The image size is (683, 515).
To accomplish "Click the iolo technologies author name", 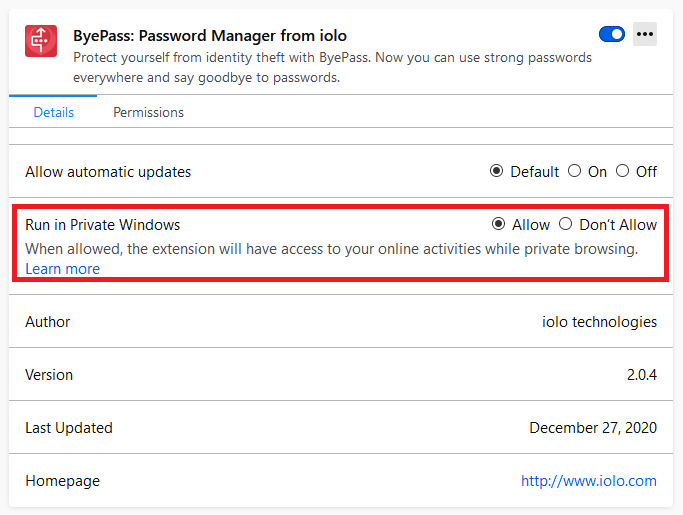I will click(x=599, y=322).
